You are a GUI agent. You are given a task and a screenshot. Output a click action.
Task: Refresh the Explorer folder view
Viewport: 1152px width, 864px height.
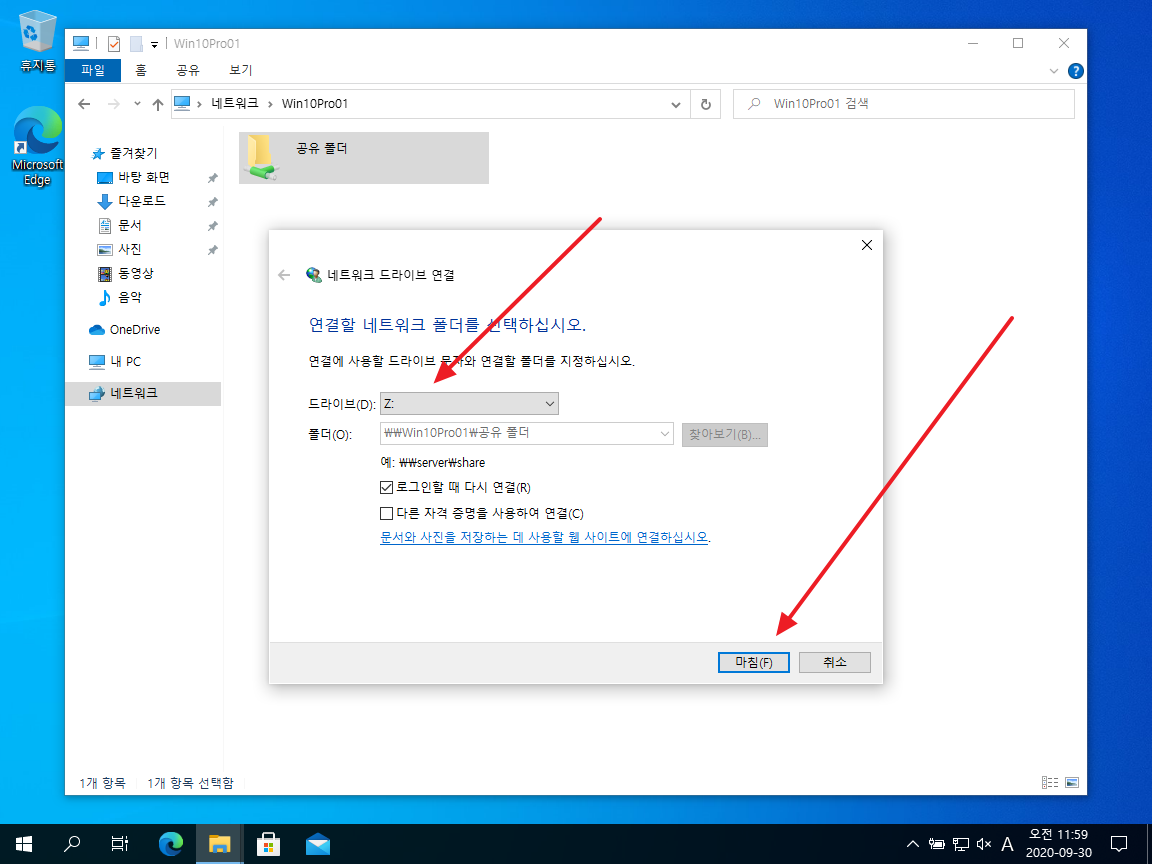point(705,104)
